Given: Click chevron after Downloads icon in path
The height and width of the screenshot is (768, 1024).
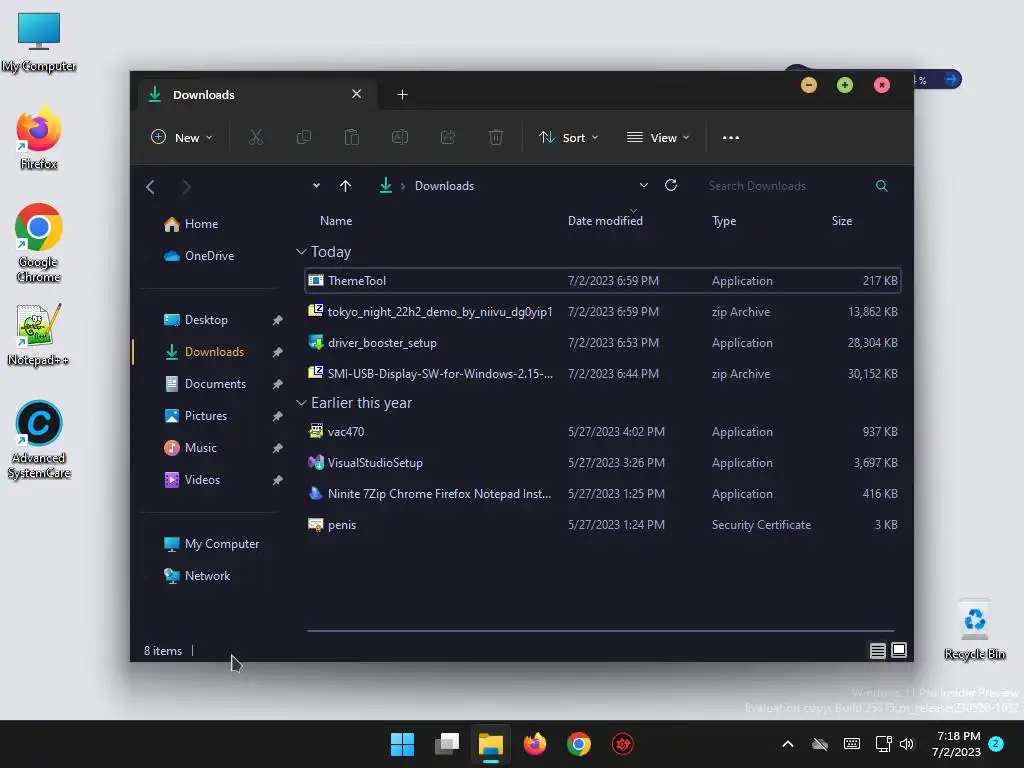Looking at the screenshot, I should coord(403,186).
